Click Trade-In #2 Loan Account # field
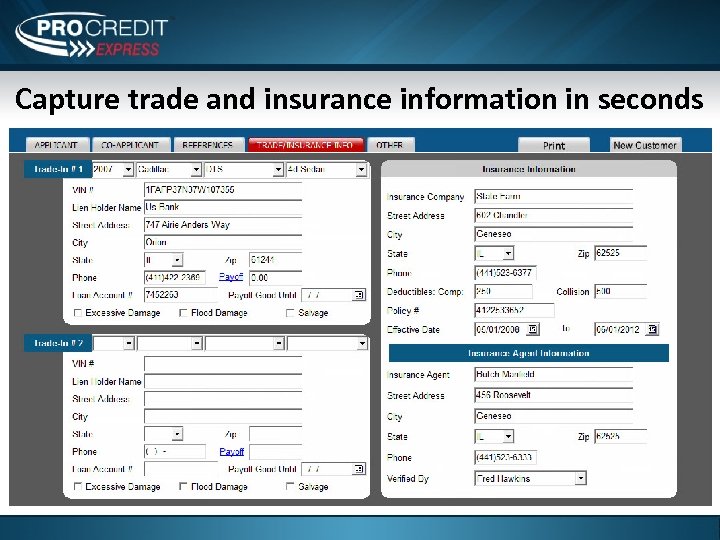The image size is (720, 540). [181, 469]
